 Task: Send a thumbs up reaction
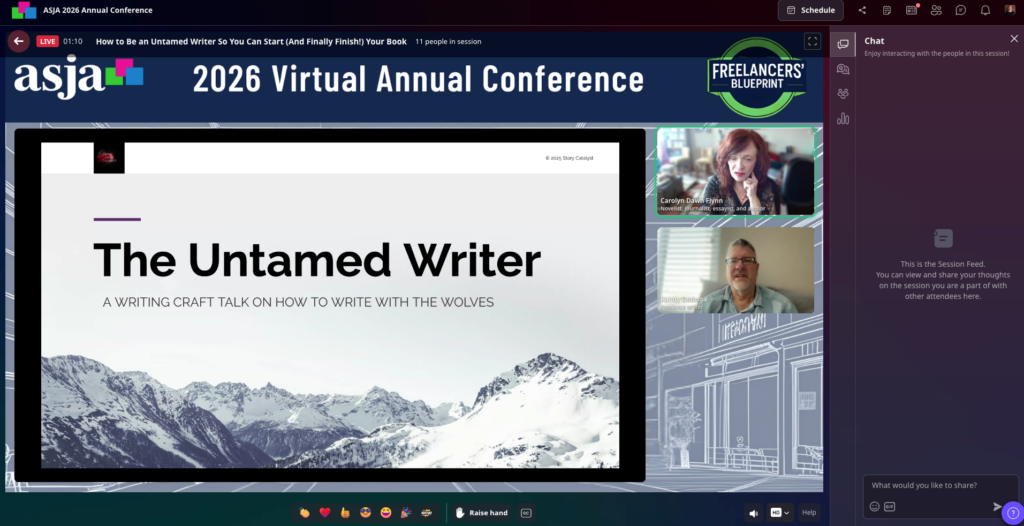[345, 513]
